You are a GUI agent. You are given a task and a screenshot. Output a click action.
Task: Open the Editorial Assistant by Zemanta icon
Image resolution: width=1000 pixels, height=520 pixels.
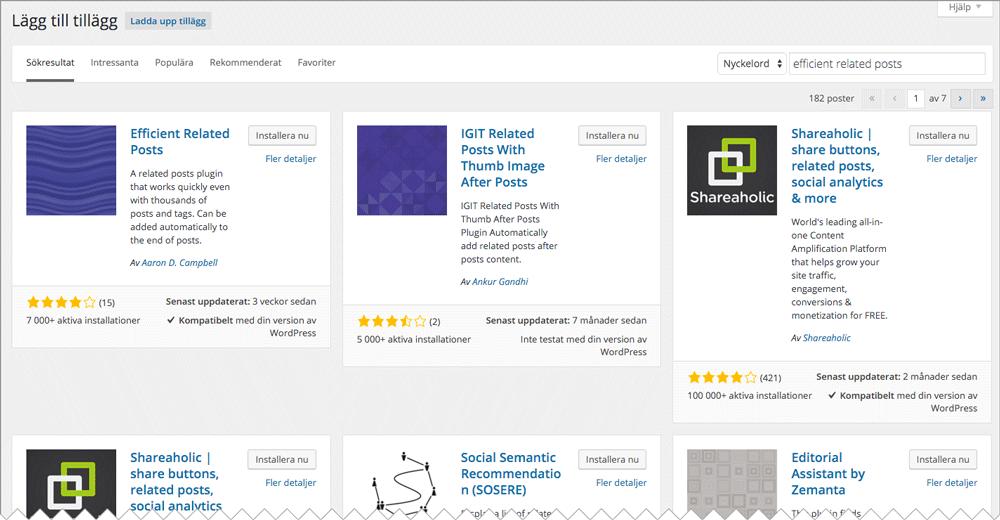pyautogui.click(x=732, y=482)
